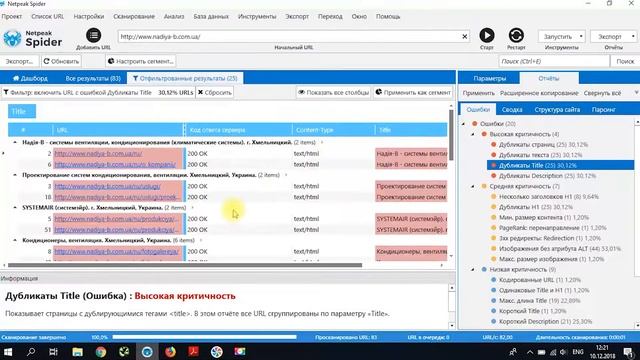
Task: Click Свернуть всё
Action: click(x=602, y=93)
